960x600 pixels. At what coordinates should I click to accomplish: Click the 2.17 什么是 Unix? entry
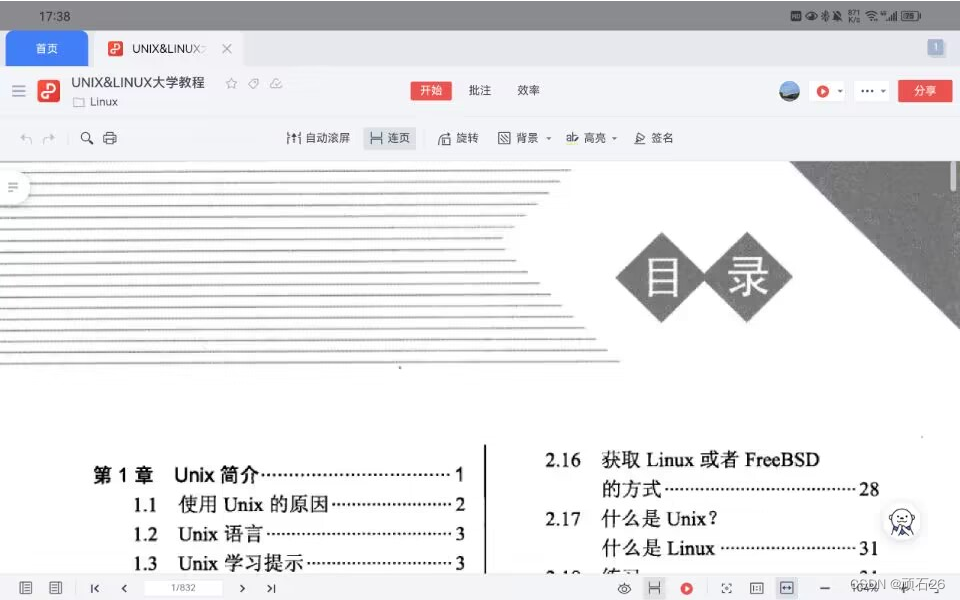631,519
